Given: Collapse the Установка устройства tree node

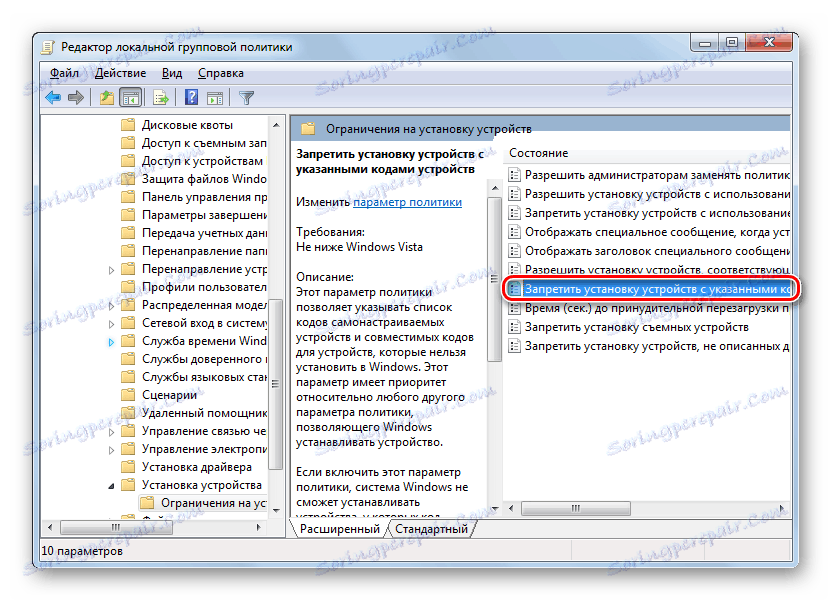Looking at the screenshot, I should coord(111,486).
